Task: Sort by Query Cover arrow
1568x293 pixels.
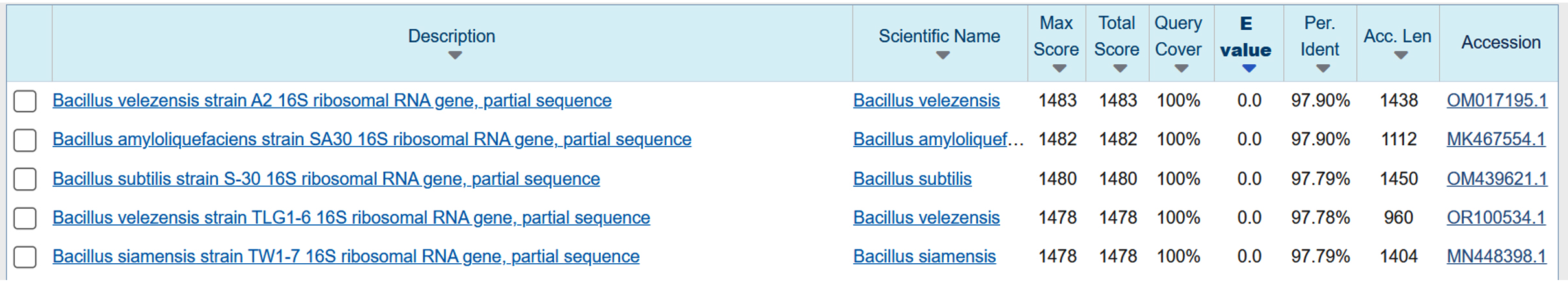Action: 1181,69
